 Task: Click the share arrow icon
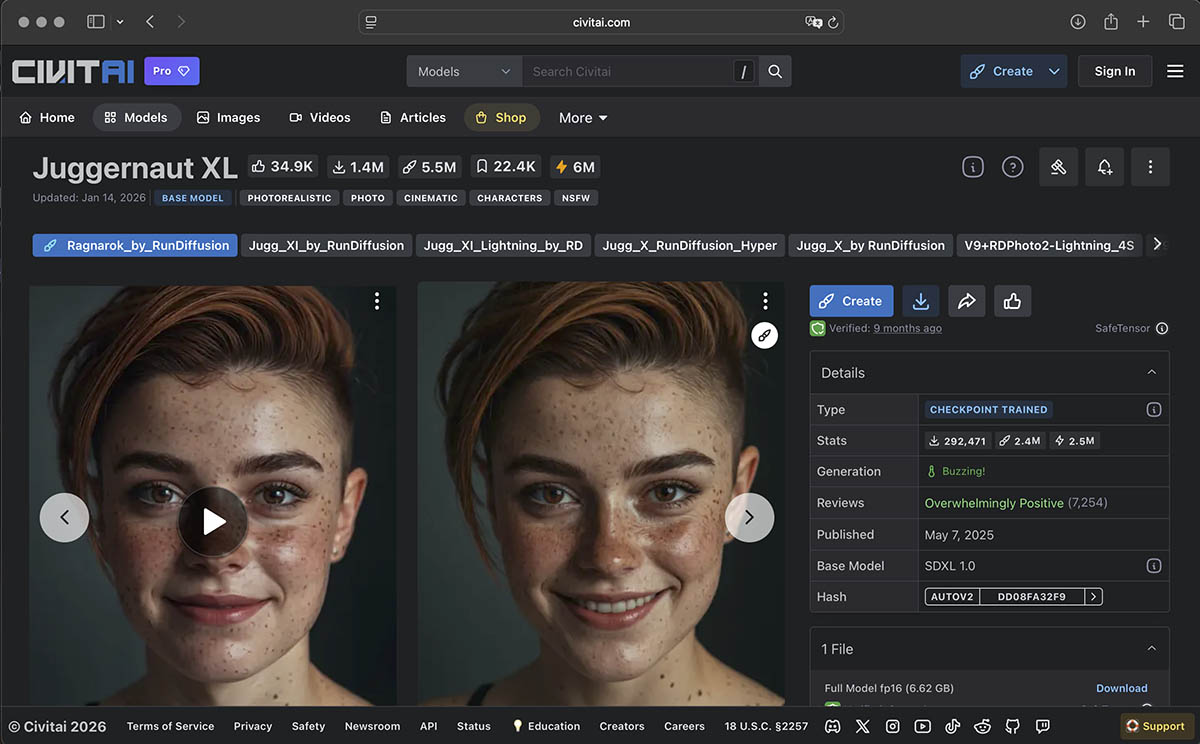coord(966,301)
